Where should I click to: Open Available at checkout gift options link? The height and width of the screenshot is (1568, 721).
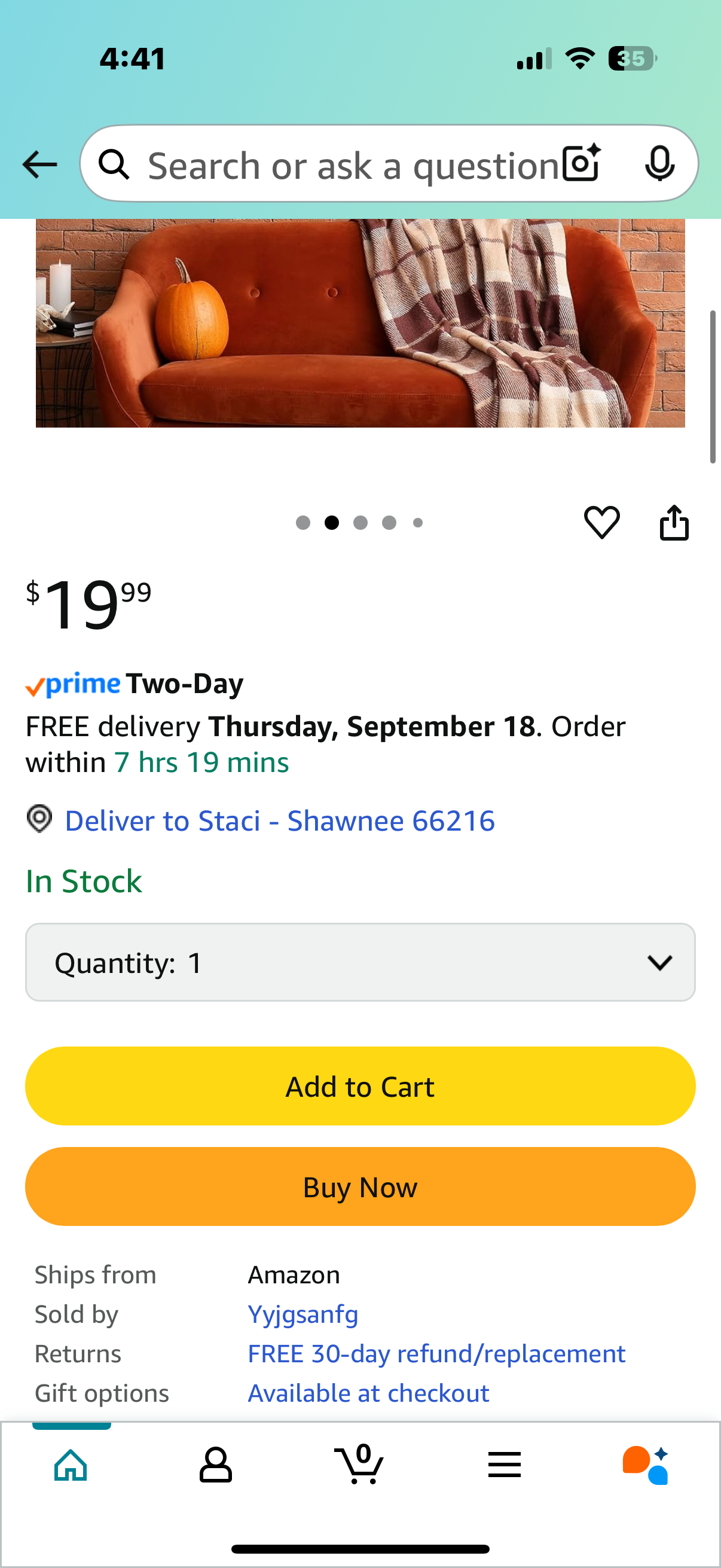(368, 1393)
